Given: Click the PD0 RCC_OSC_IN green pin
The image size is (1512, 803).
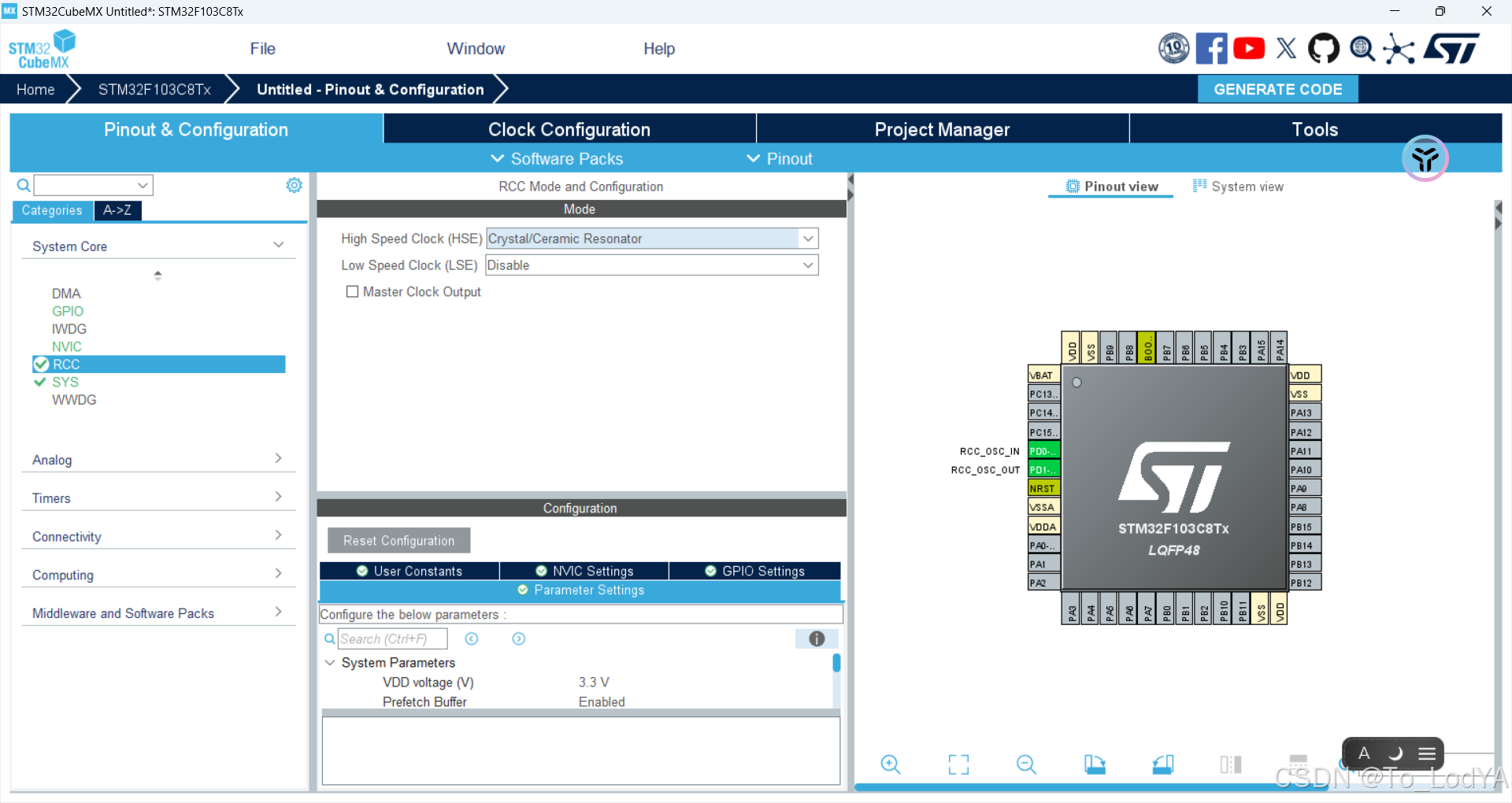Looking at the screenshot, I should coord(1043,451).
